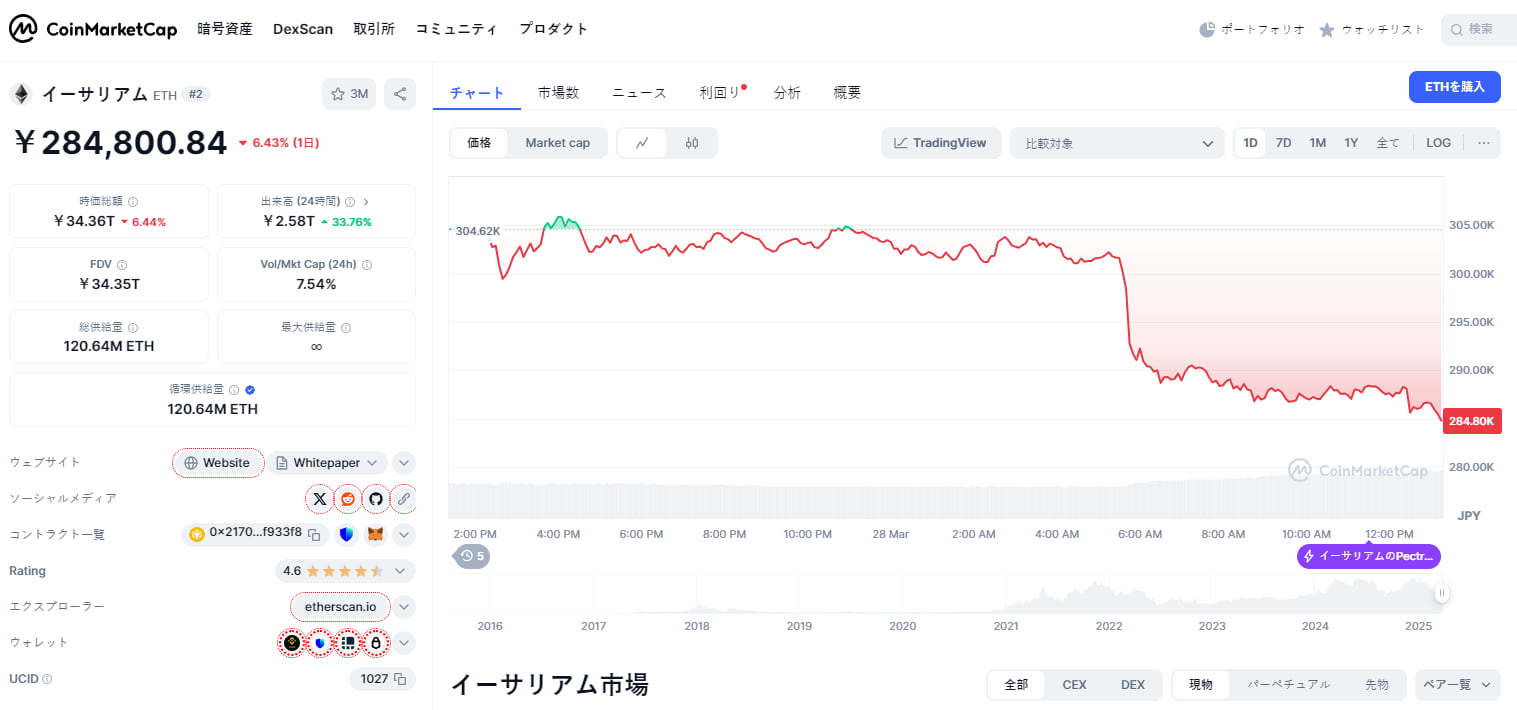Switch to the ニュース tab
Image resolution: width=1517 pixels, height=710 pixels.
pyautogui.click(x=639, y=92)
